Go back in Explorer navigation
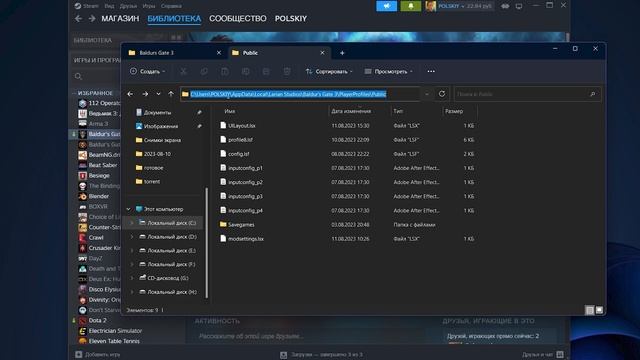 click(x=130, y=94)
